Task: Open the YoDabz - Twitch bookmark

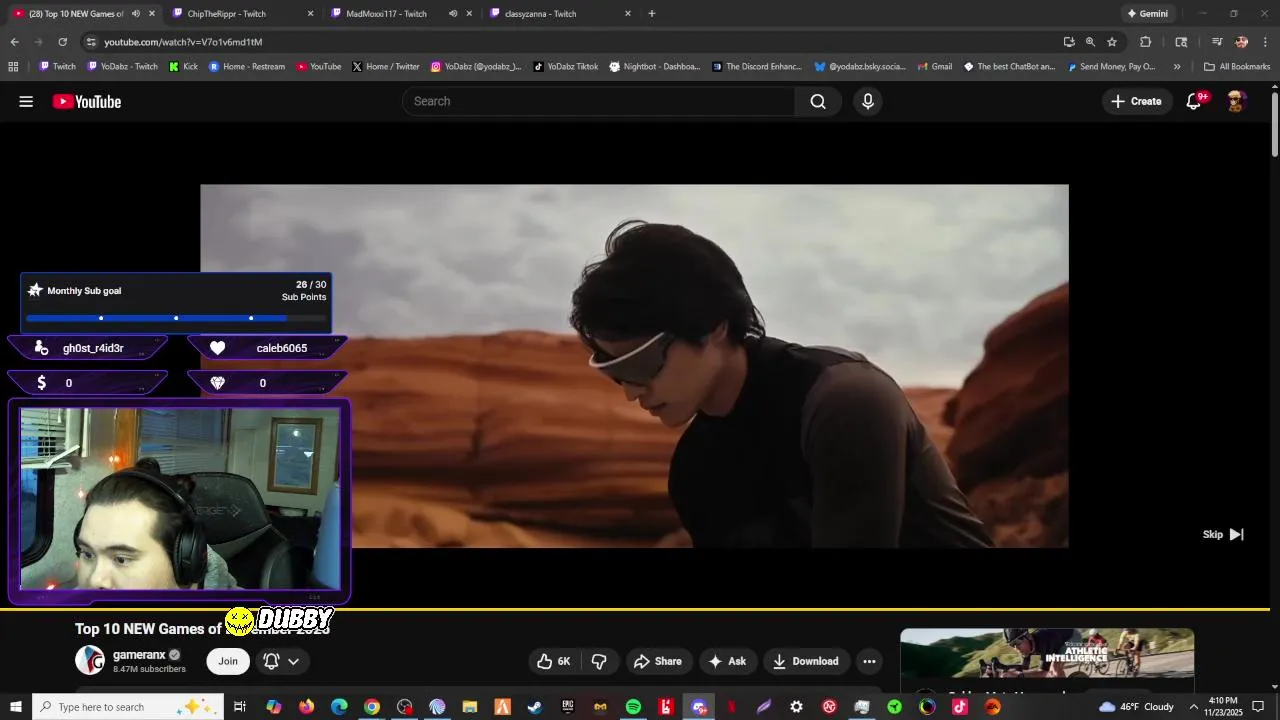Action: (x=122, y=67)
